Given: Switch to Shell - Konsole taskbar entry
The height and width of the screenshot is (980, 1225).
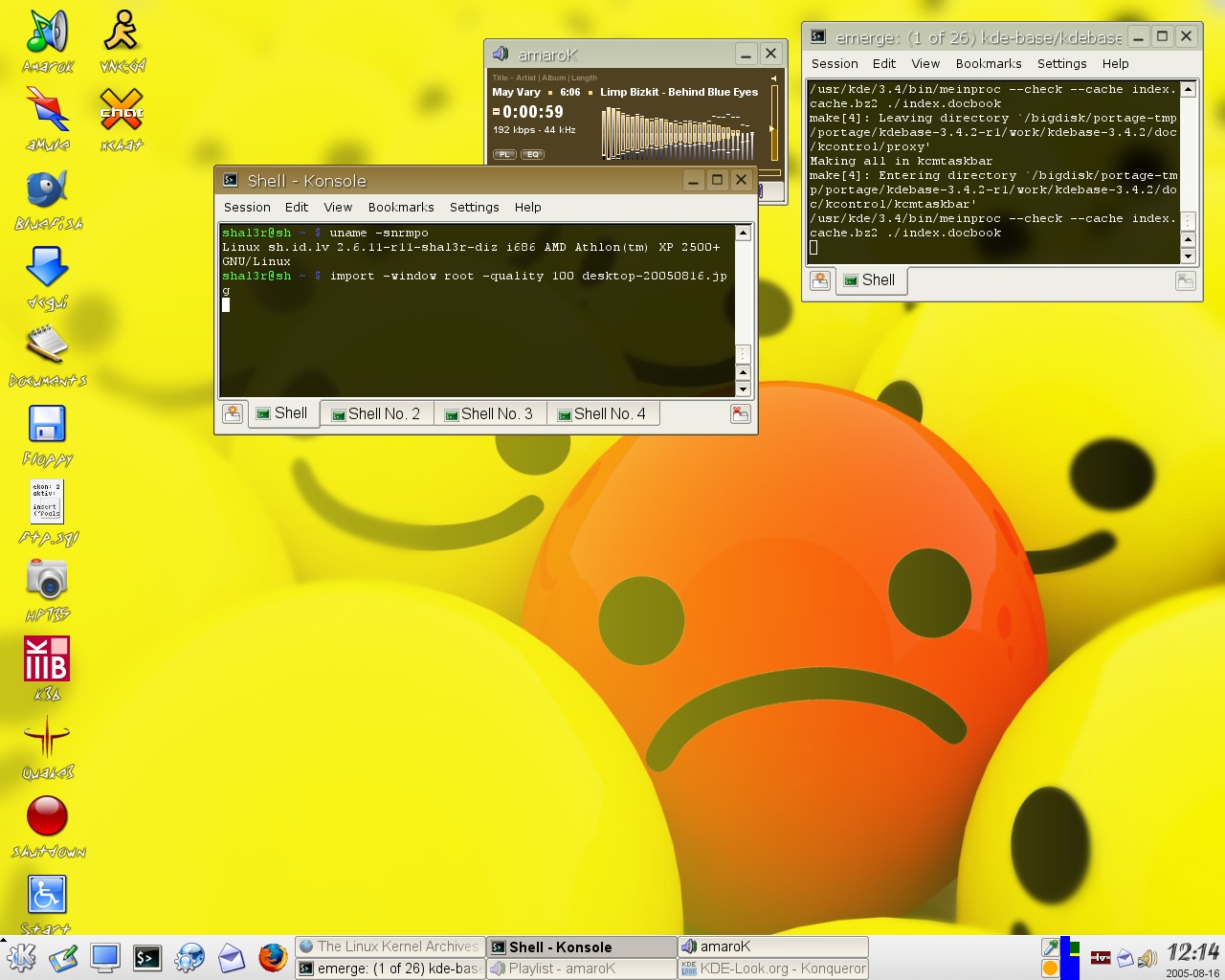Looking at the screenshot, I should (x=581, y=947).
